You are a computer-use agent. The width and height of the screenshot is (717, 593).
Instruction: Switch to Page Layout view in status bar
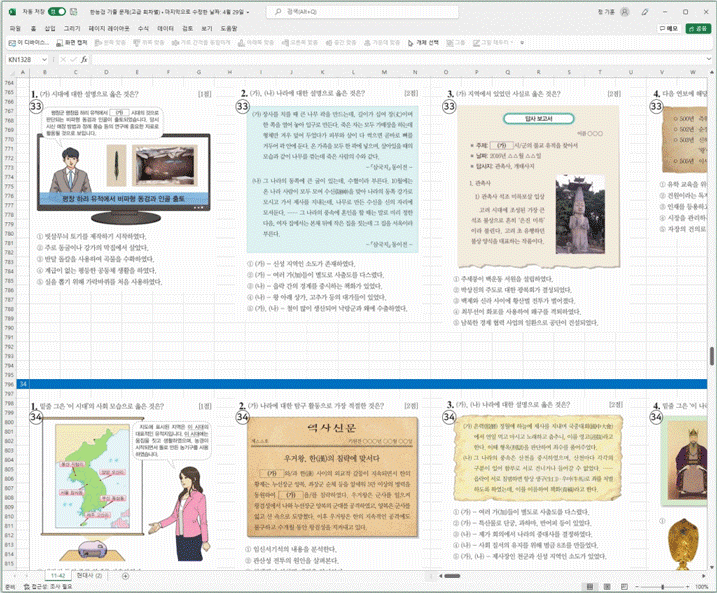click(607, 587)
